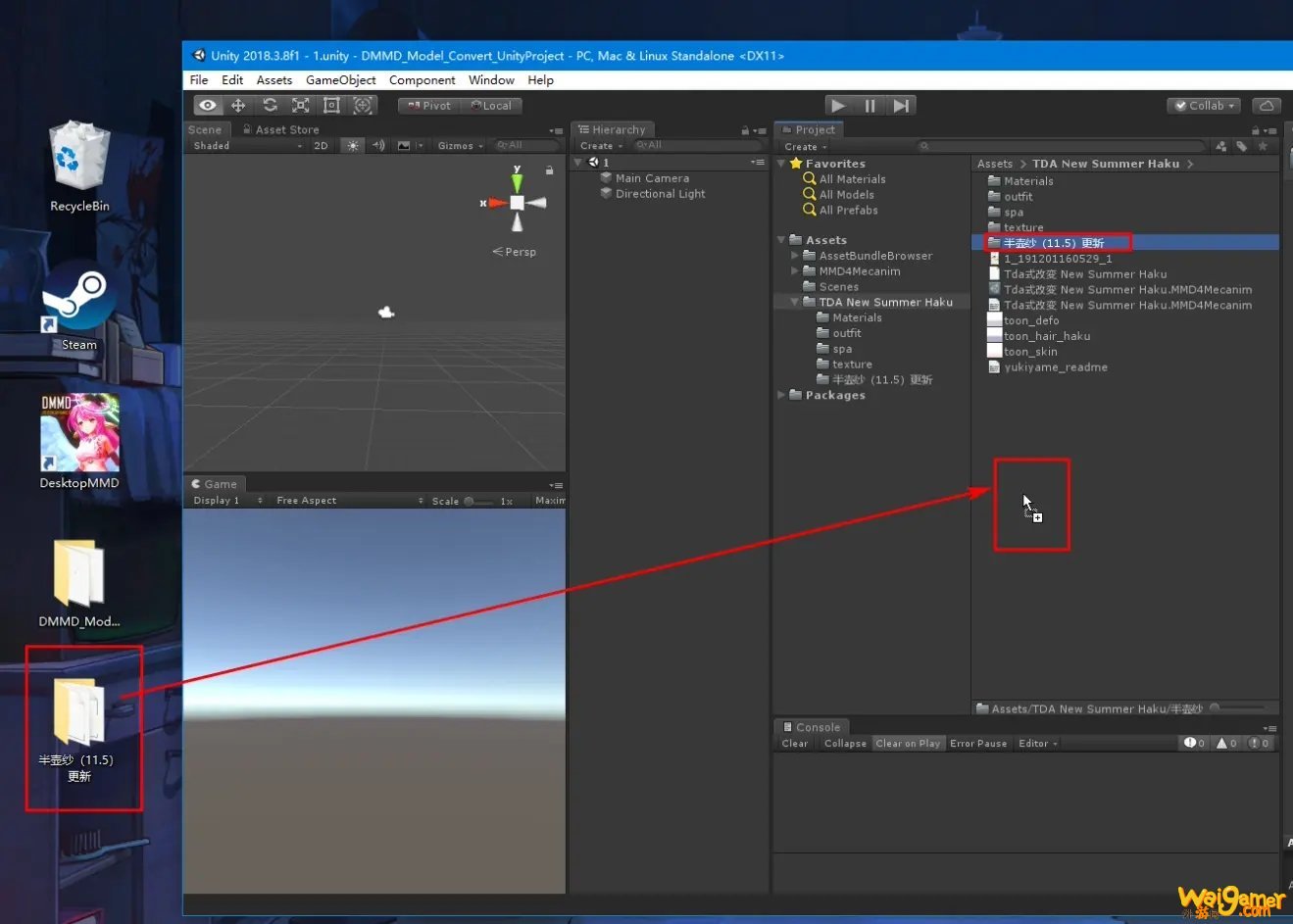Open the Edit menu
Image resolution: width=1293 pixels, height=924 pixels.
click(x=232, y=79)
